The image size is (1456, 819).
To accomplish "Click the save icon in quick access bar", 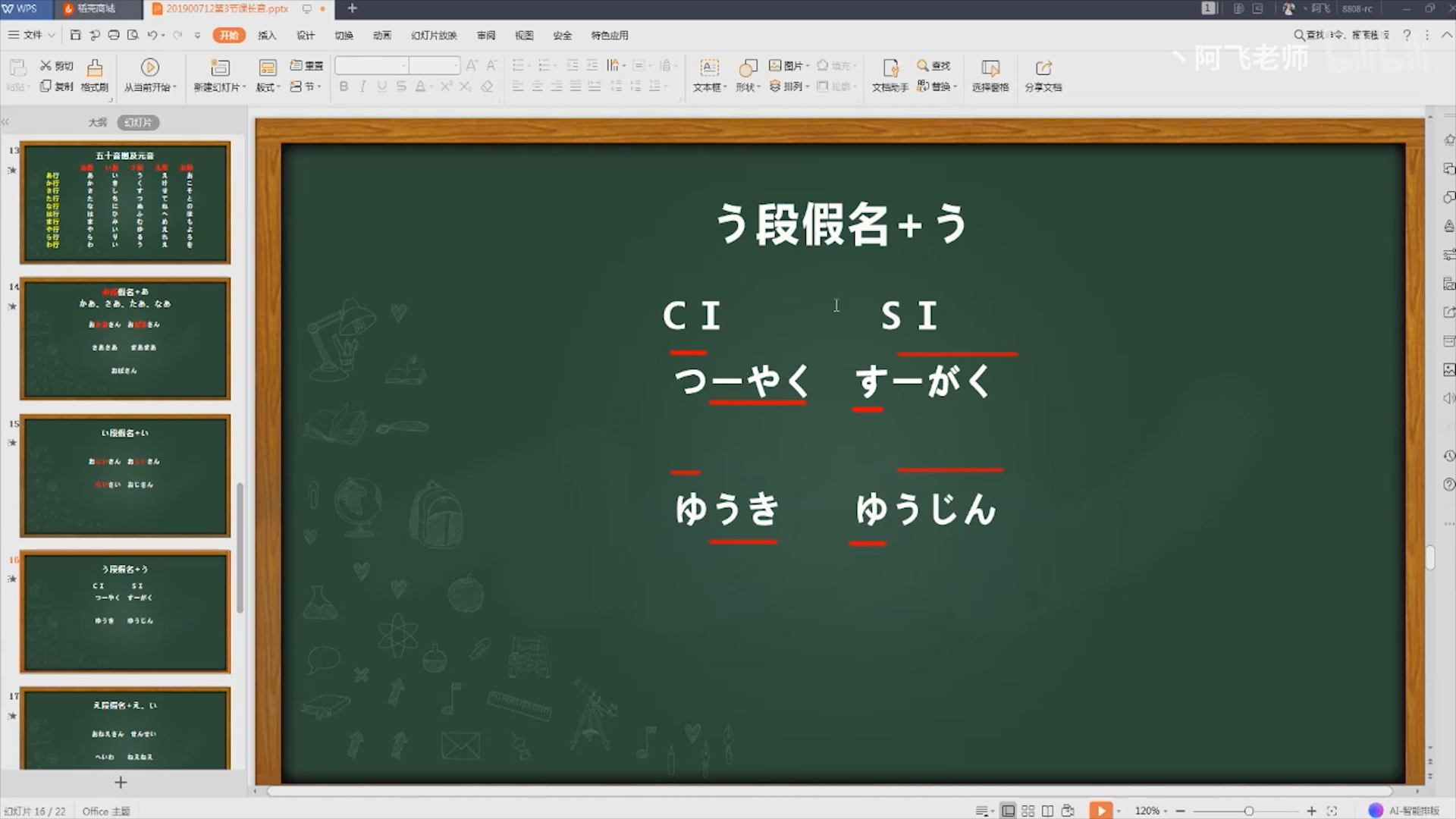I will click(75, 35).
